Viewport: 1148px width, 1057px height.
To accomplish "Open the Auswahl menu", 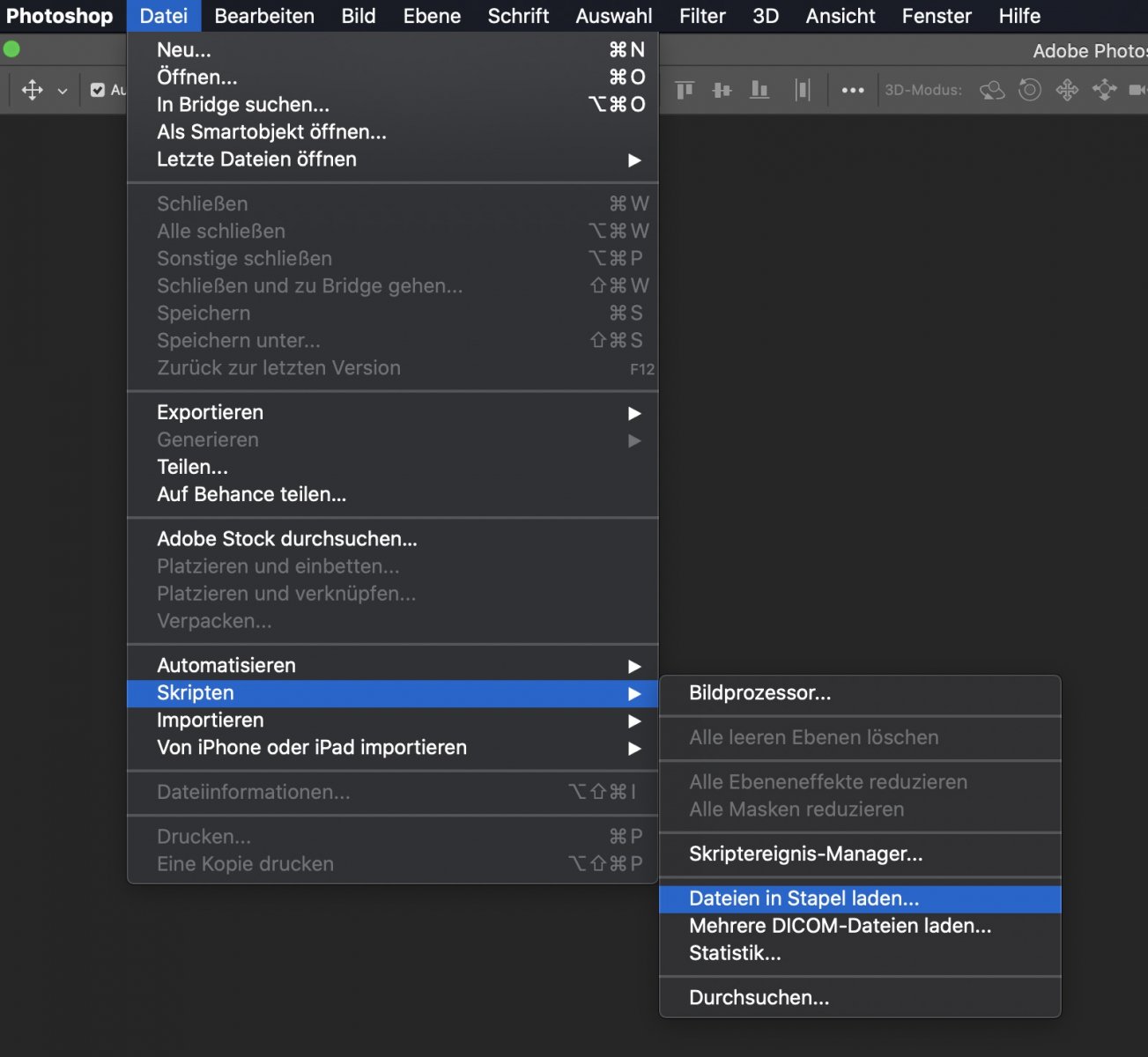I will (614, 16).
